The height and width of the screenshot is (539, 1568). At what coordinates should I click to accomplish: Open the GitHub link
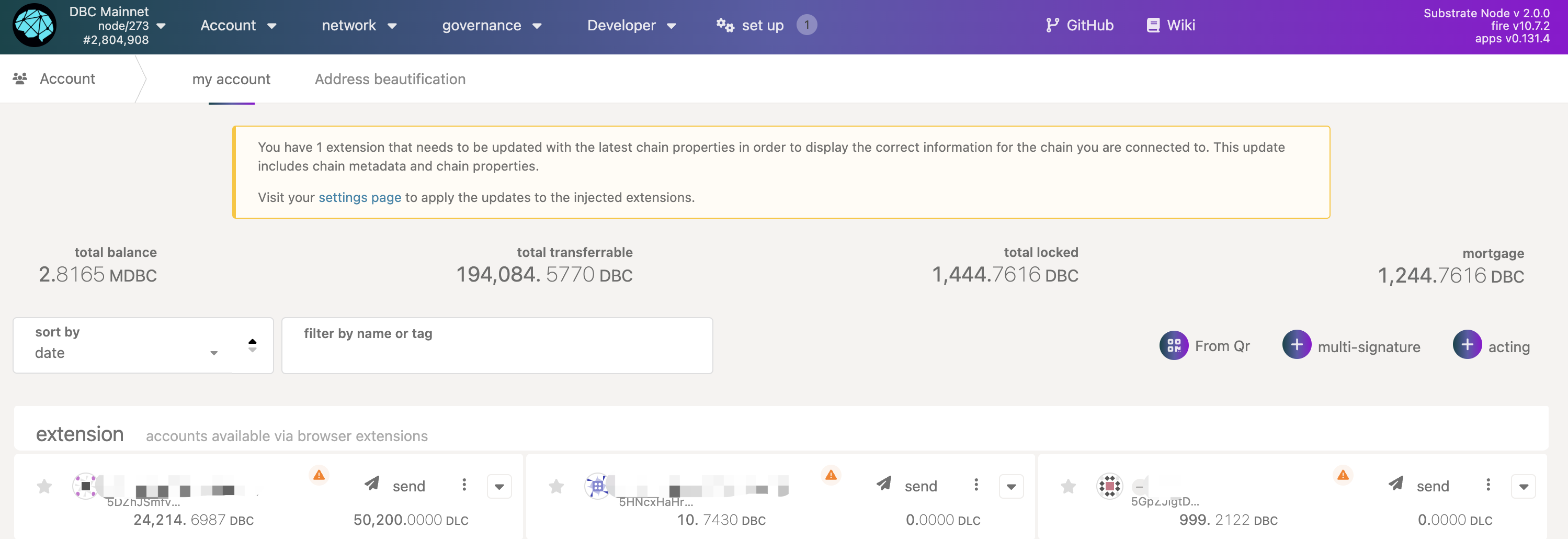click(x=1079, y=26)
